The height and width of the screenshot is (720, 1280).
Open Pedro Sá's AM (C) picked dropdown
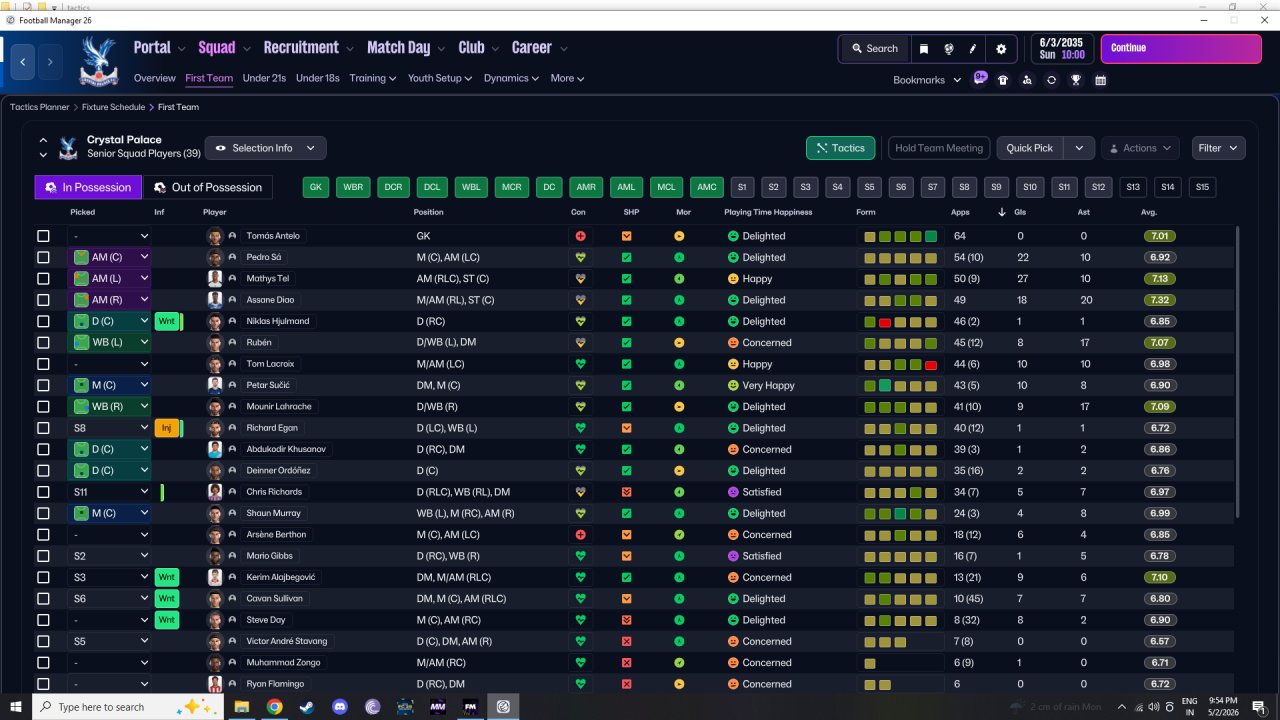coord(110,257)
